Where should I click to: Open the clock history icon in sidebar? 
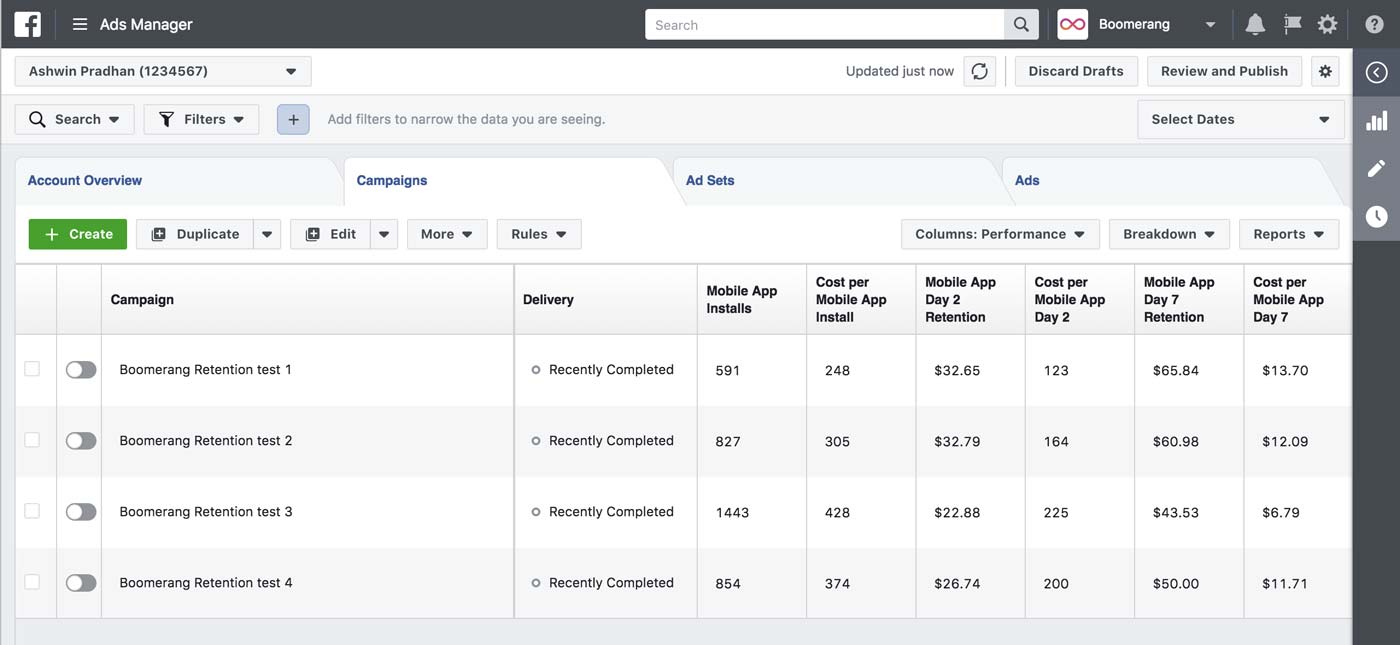coord(1377,216)
